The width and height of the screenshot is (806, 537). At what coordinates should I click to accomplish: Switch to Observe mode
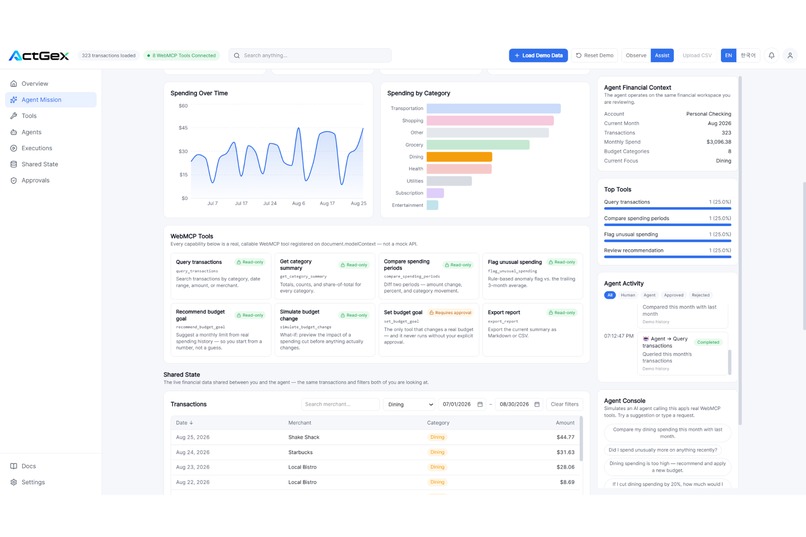pos(636,55)
